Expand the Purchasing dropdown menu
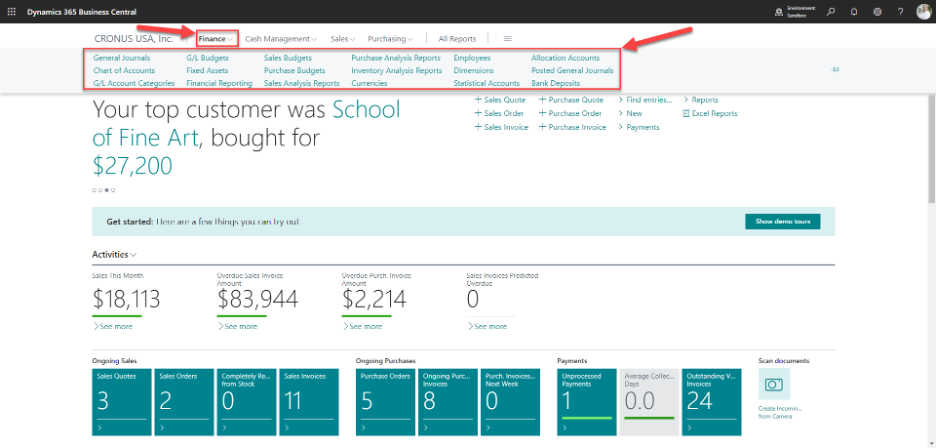 pyautogui.click(x=389, y=39)
